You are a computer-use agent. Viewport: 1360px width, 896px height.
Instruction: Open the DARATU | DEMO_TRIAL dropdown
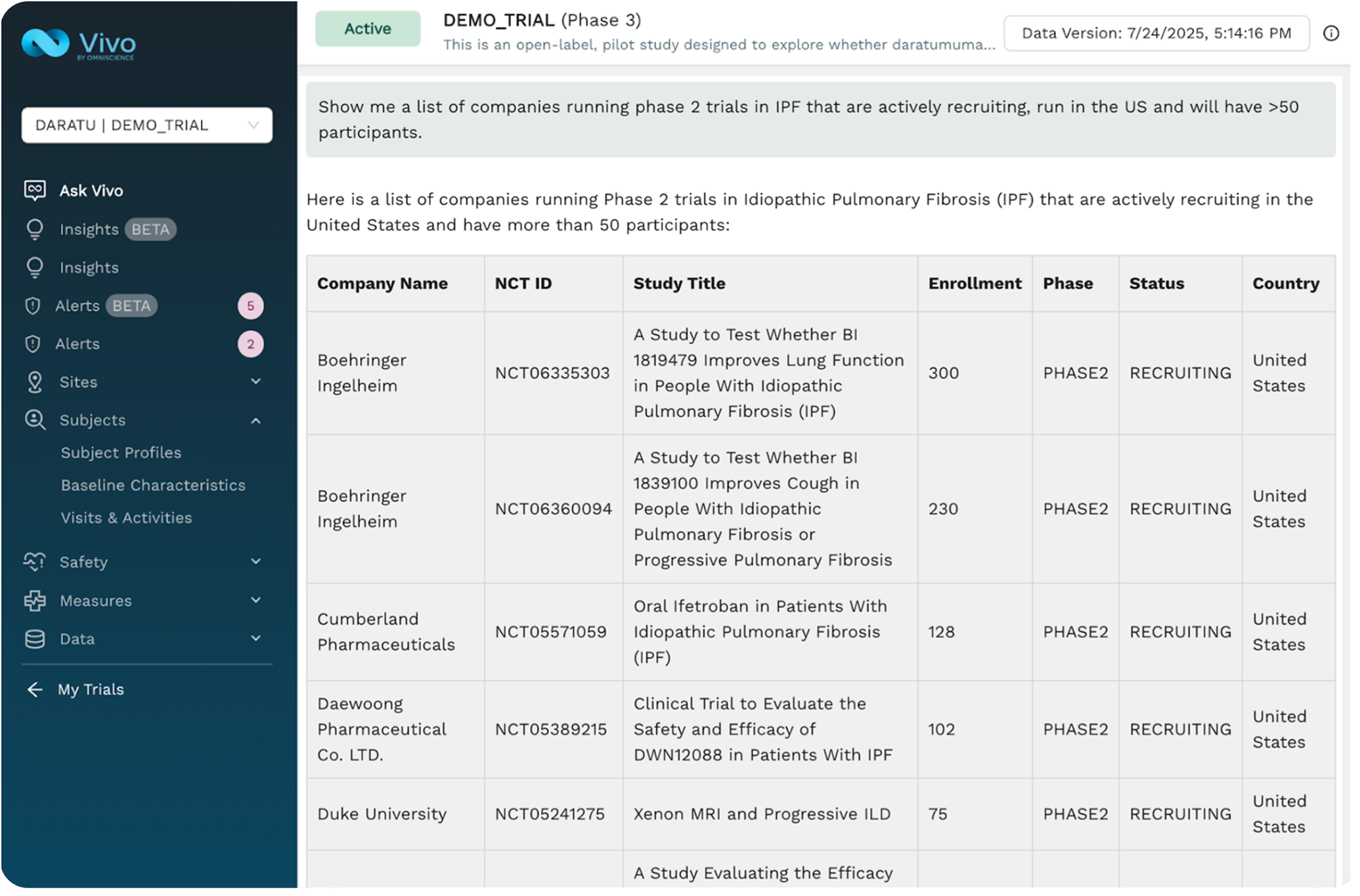[x=147, y=125]
